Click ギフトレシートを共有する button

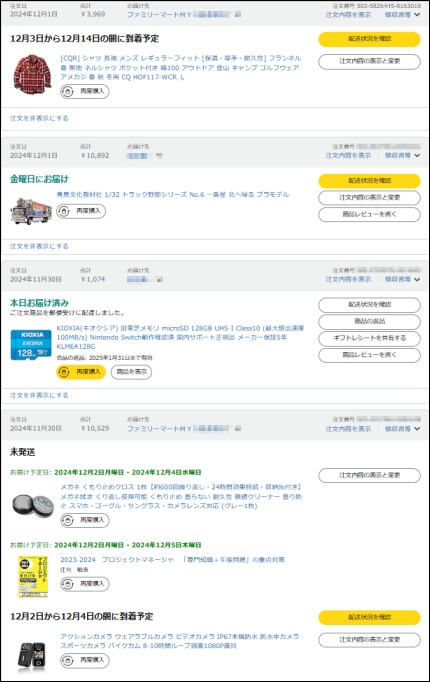coord(370,338)
